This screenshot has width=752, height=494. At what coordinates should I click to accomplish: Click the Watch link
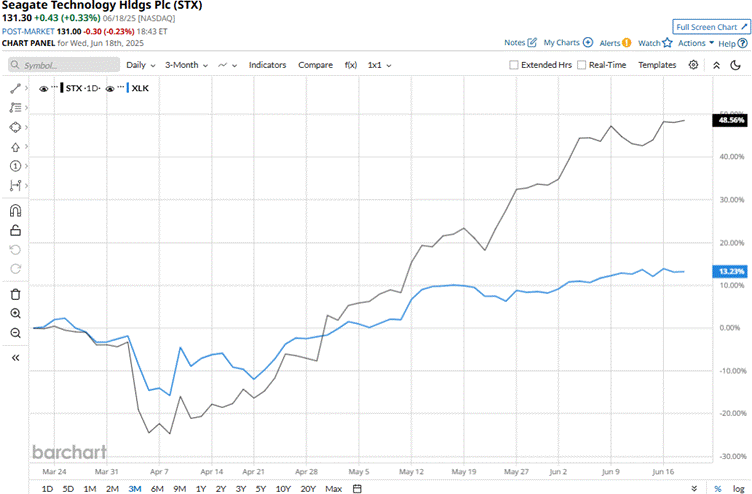[x=649, y=43]
